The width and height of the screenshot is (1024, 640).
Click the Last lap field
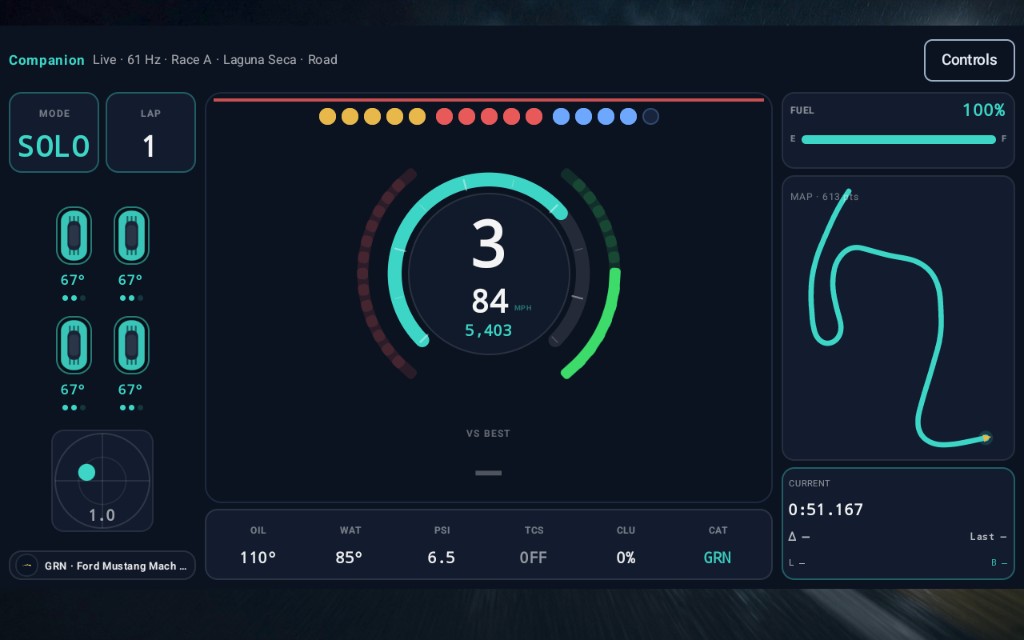987,537
